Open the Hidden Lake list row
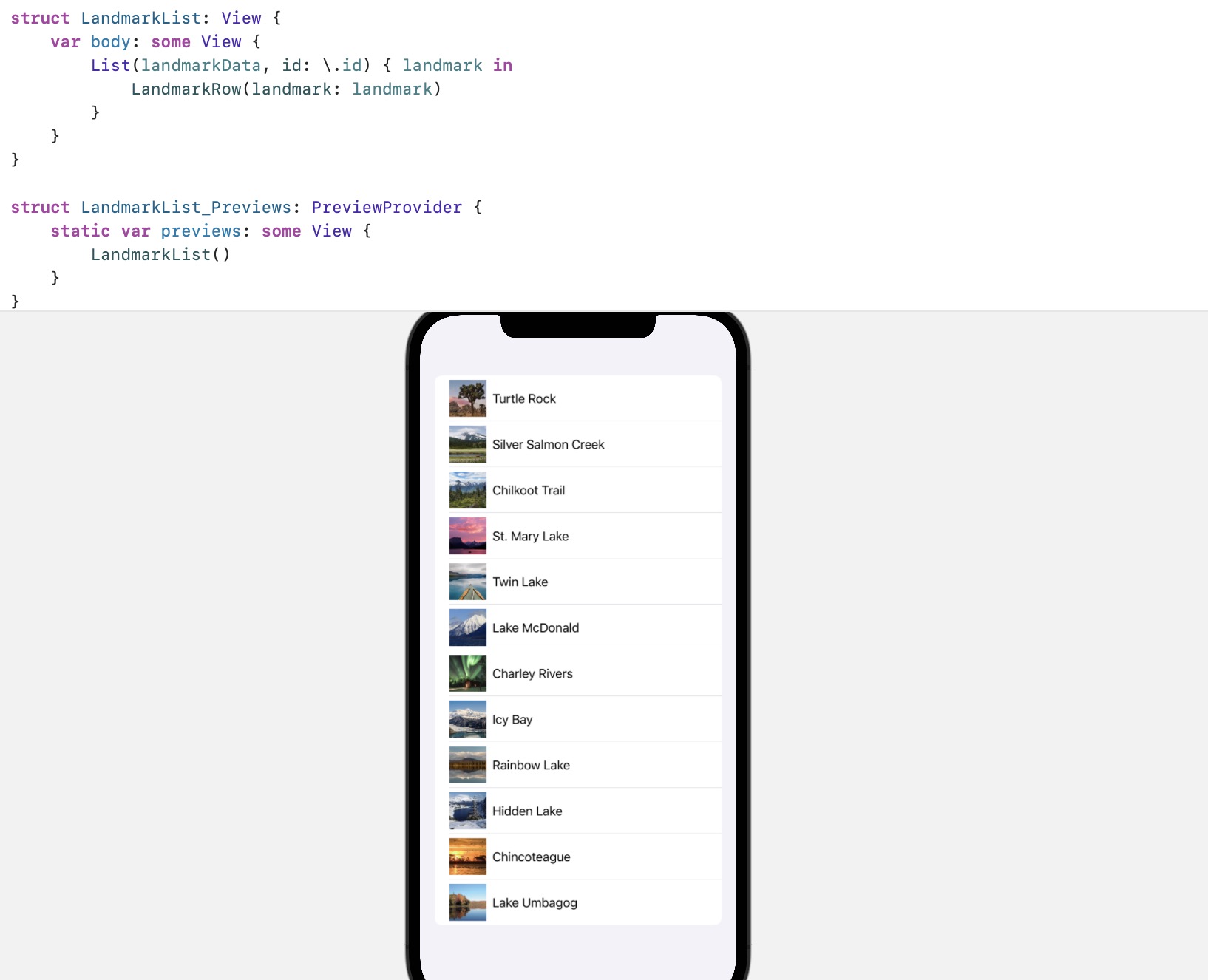Image resolution: width=1208 pixels, height=980 pixels. (578, 811)
